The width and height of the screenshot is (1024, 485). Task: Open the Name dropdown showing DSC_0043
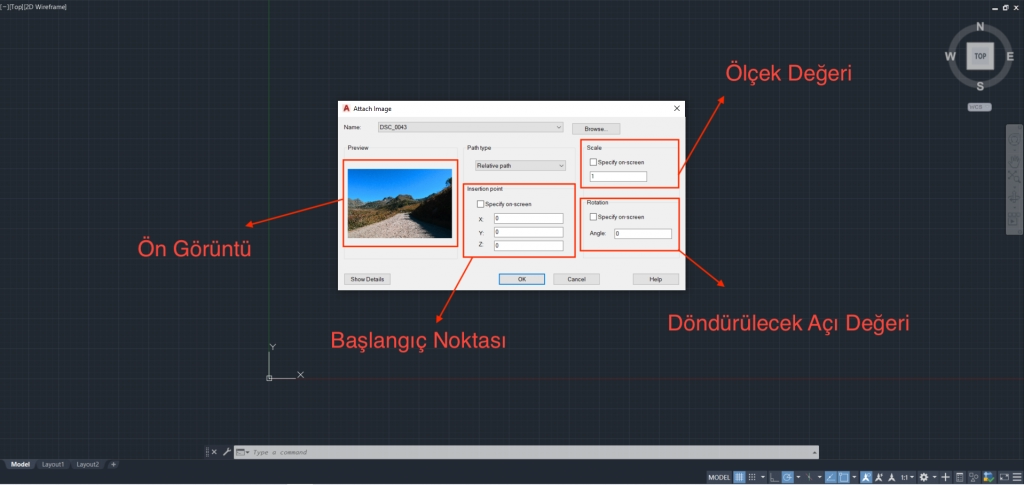click(x=470, y=127)
